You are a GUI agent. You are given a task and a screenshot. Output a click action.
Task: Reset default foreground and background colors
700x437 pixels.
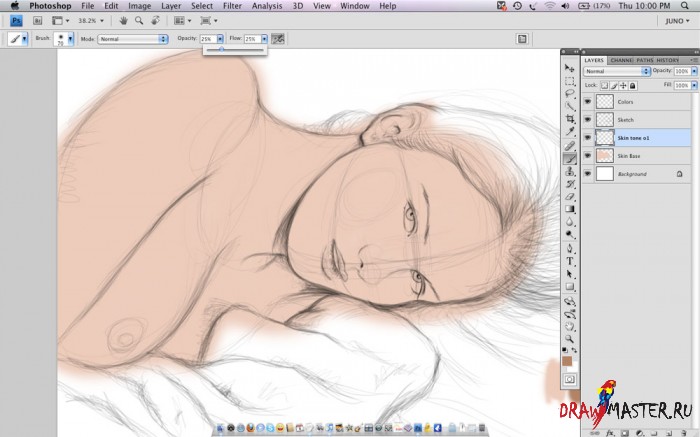[x=565, y=350]
